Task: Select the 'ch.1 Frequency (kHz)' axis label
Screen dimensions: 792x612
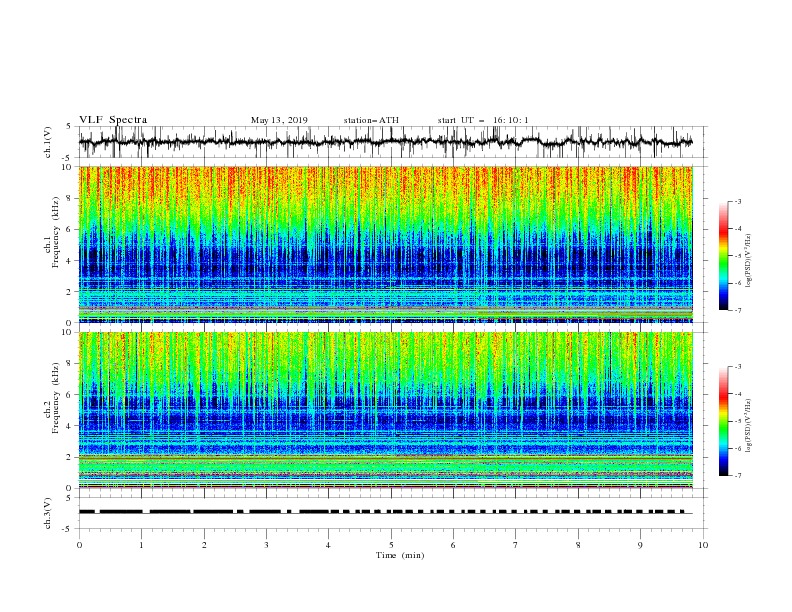Action: tap(53, 233)
